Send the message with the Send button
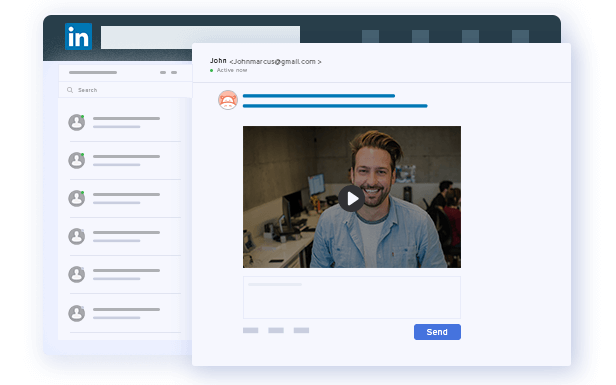This screenshot has height=385, width=616. tap(437, 332)
